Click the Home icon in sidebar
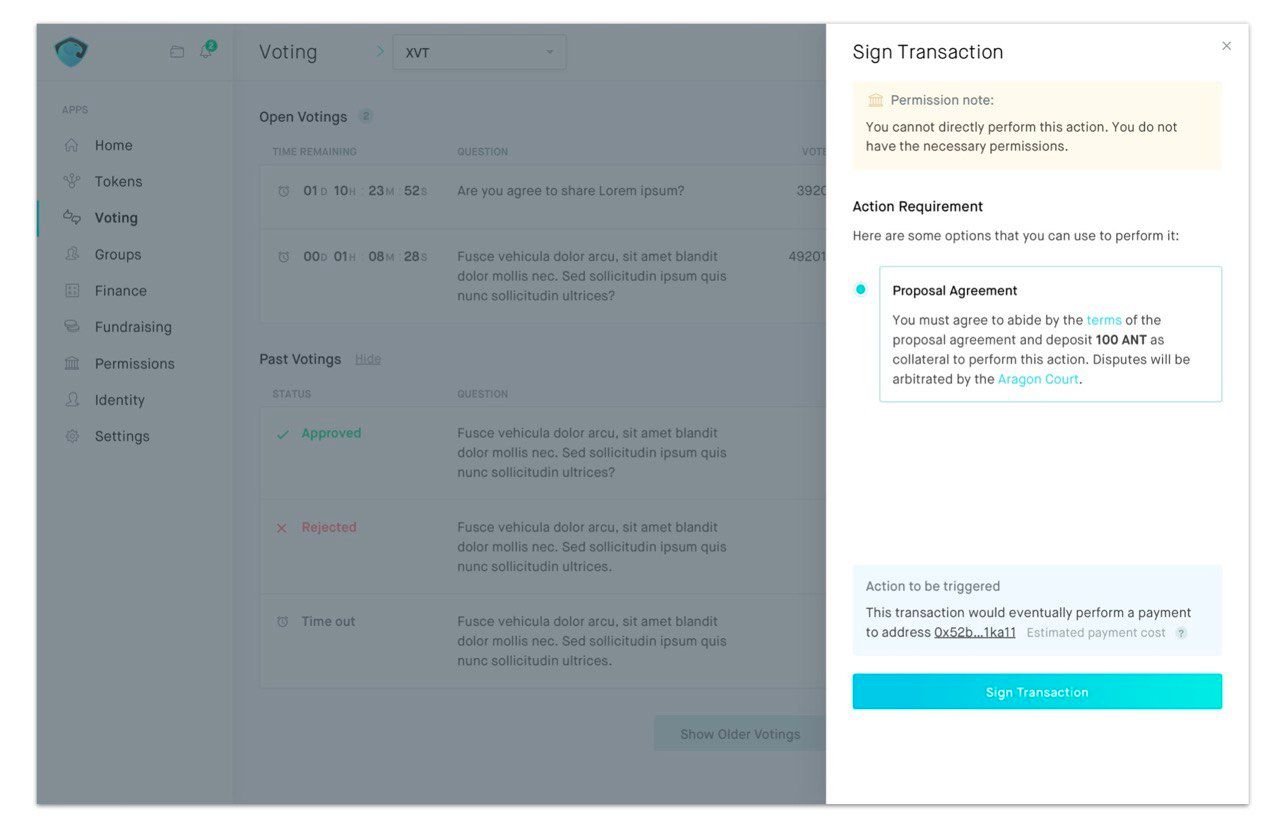This screenshot has width=1280, height=830. click(x=71, y=145)
